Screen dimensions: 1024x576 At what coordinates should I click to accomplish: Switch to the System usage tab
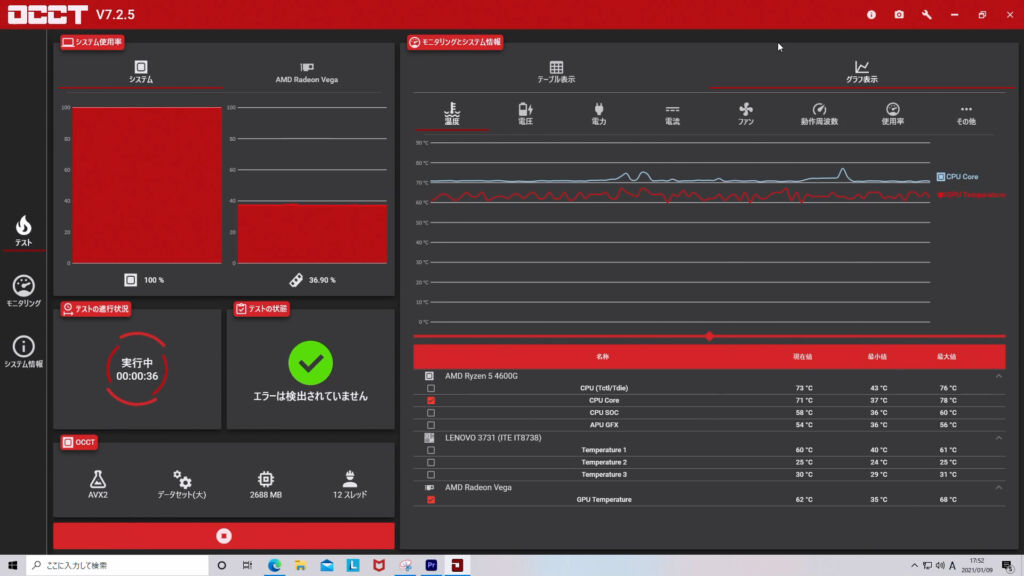tap(141, 72)
